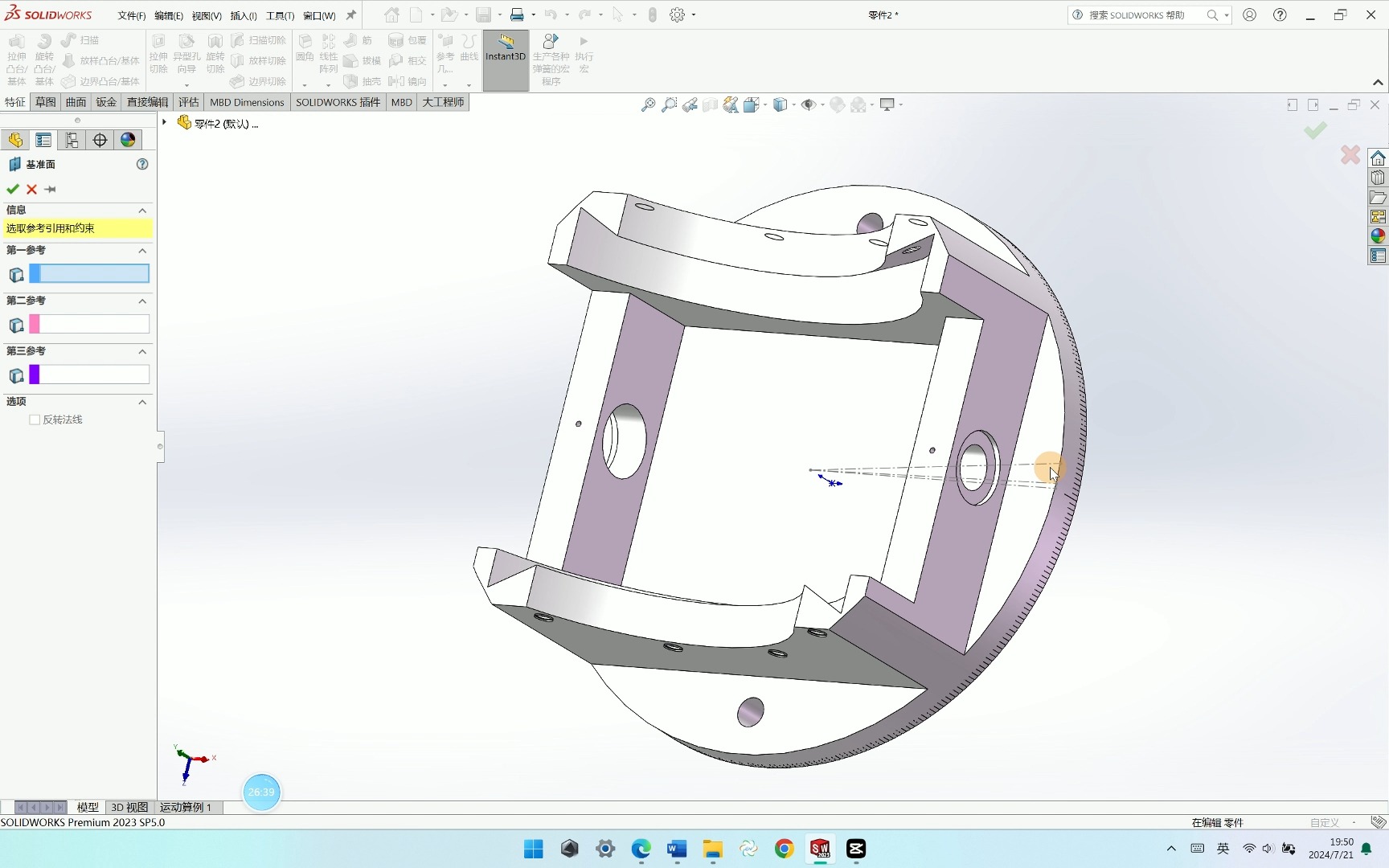Open the 文件(F) menu
Image resolution: width=1389 pixels, height=868 pixels.
click(x=132, y=15)
